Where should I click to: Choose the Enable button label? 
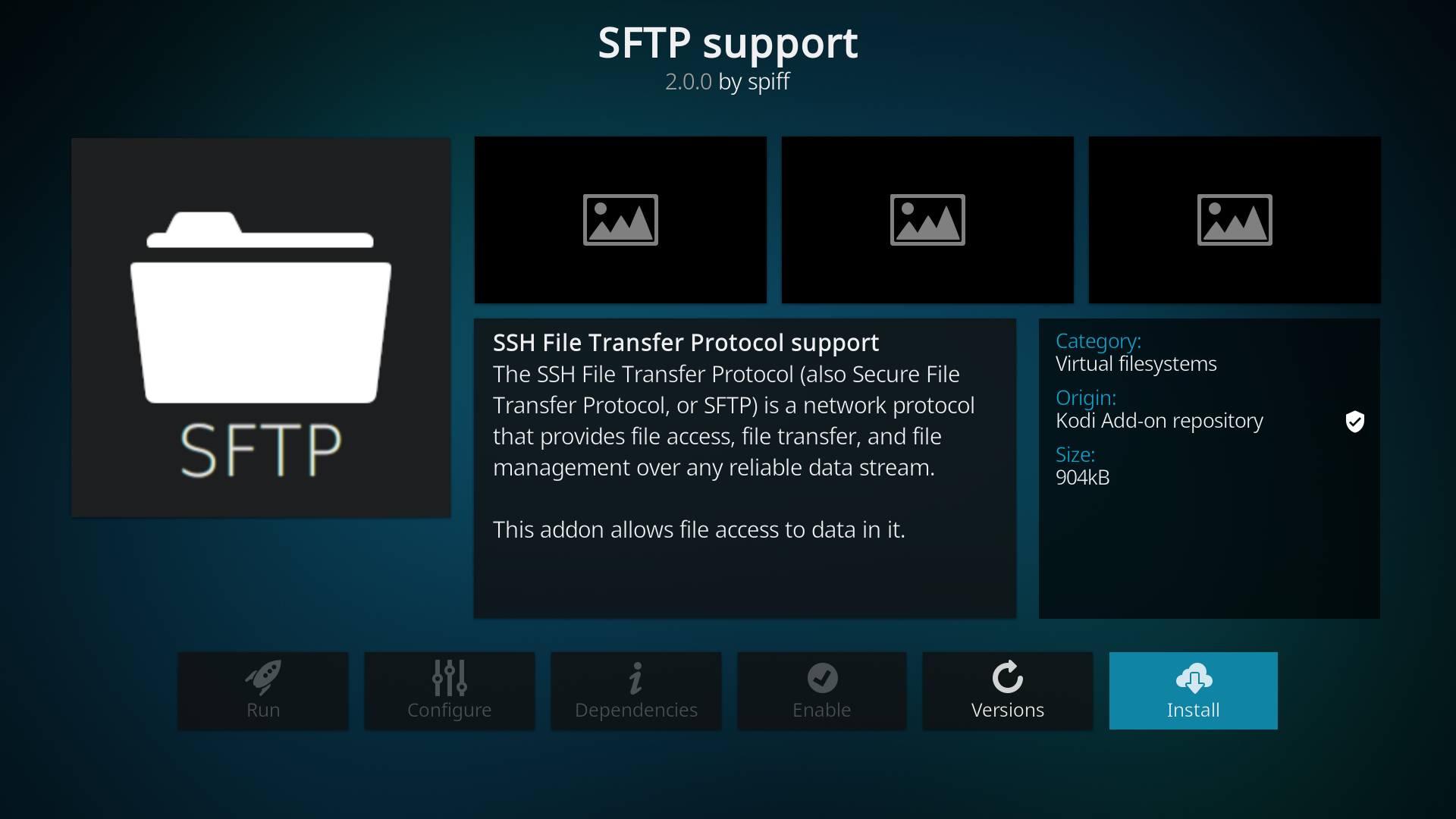pos(822,711)
